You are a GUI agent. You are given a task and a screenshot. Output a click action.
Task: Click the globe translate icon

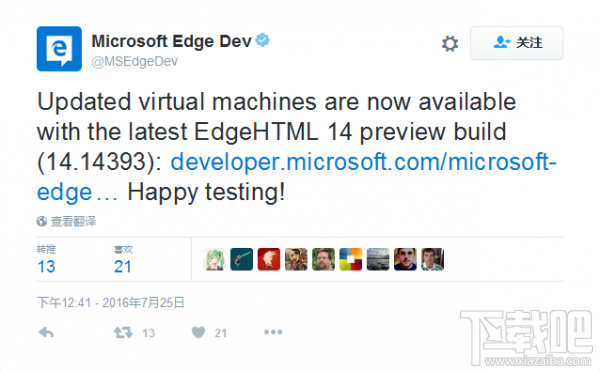(x=42, y=221)
